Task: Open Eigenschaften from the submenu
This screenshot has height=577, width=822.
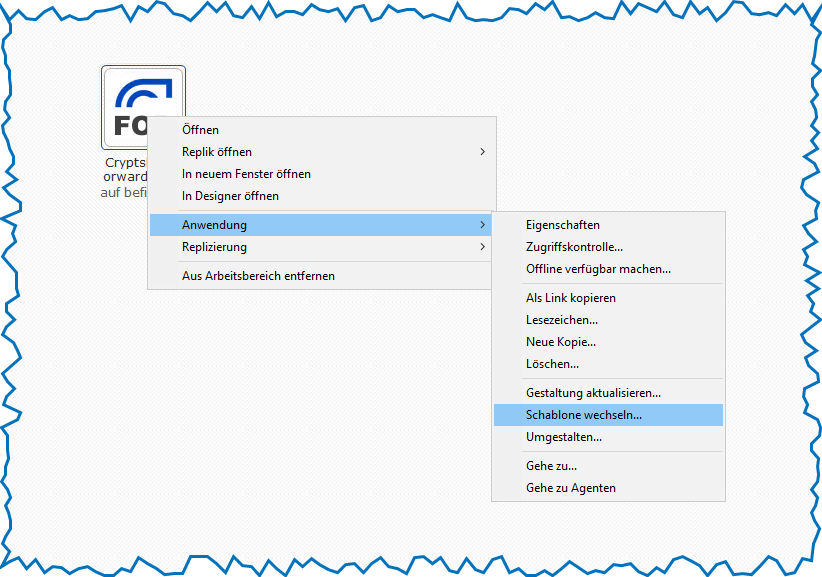Action: pos(562,225)
